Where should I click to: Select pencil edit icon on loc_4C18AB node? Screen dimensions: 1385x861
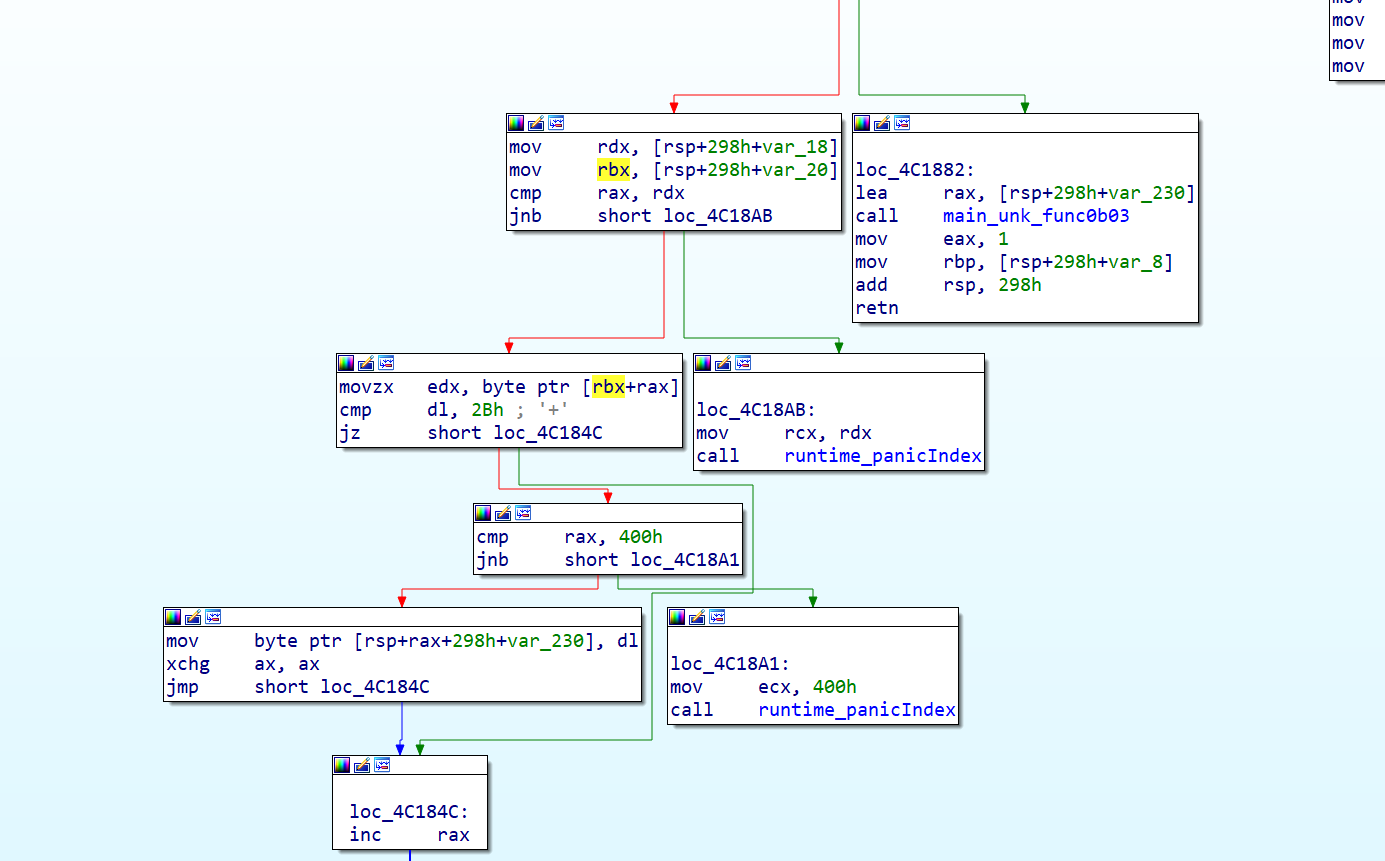click(722, 362)
